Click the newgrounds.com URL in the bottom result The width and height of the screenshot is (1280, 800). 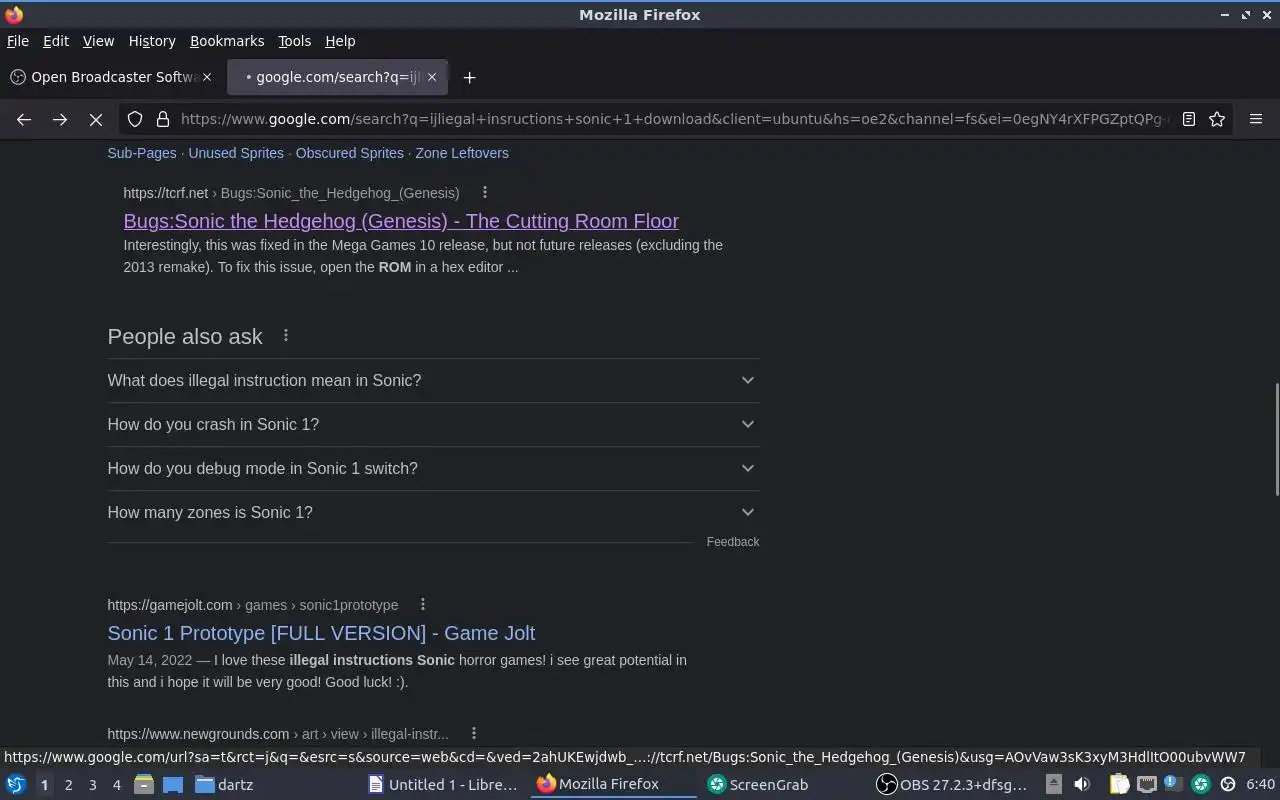(278, 734)
